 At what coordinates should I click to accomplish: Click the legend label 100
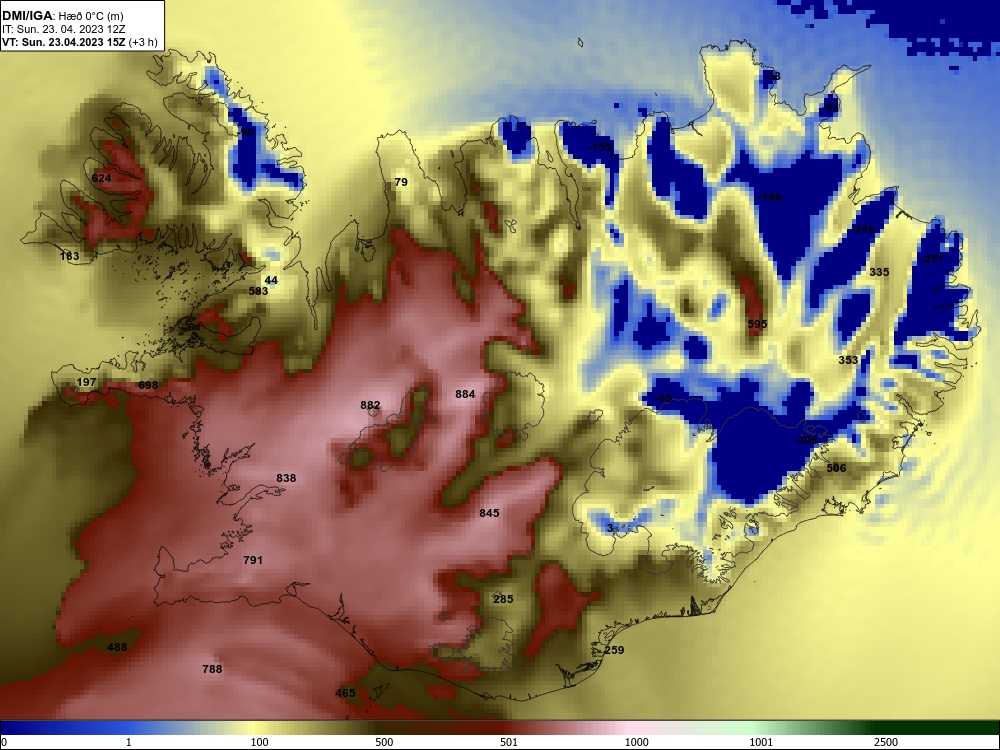259,742
